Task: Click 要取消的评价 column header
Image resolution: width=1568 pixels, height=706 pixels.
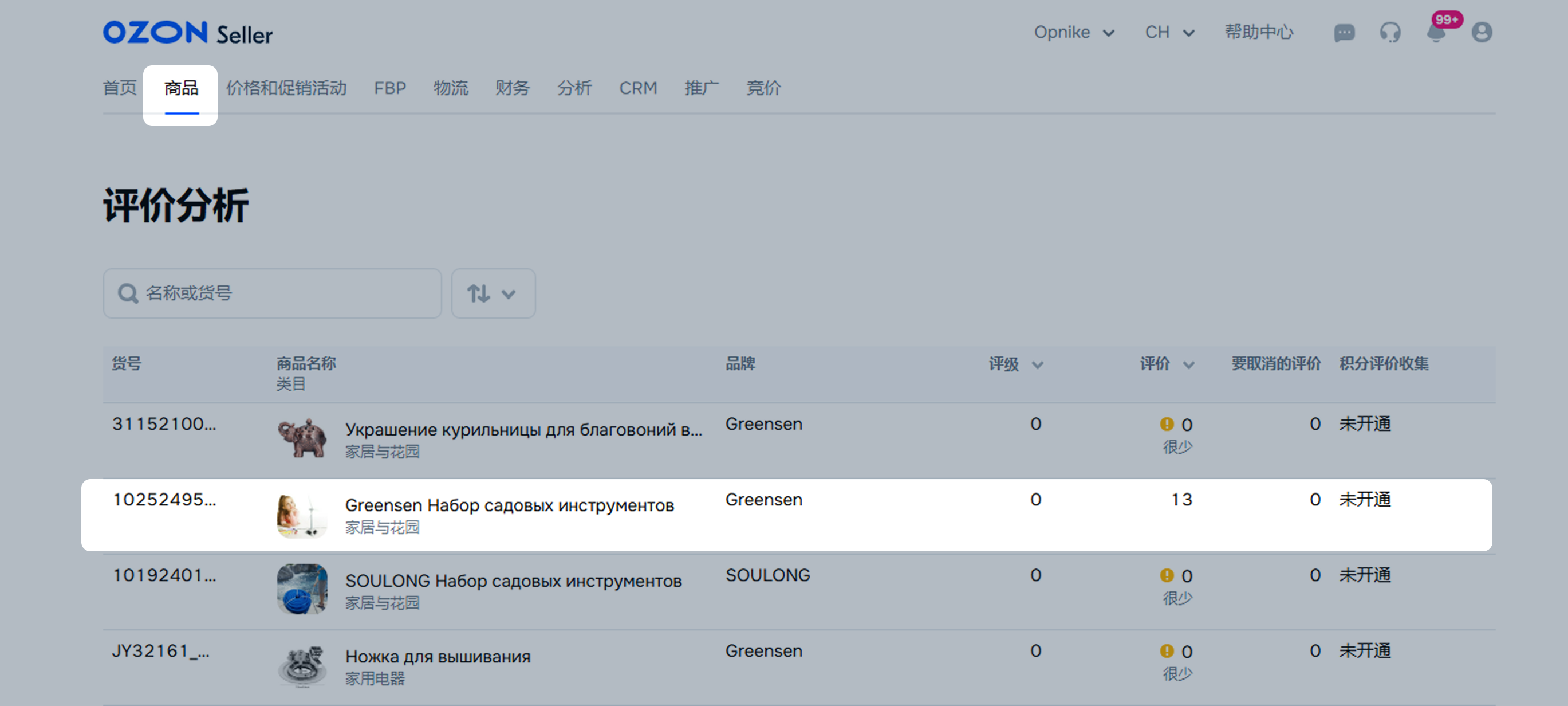Action: click(1276, 364)
